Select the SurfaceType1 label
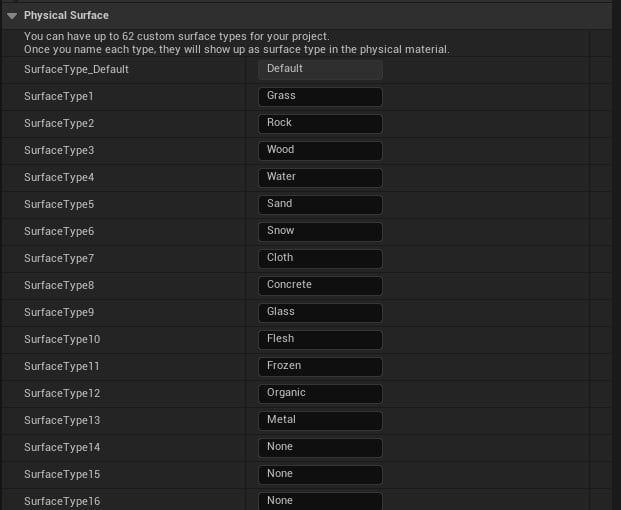 click(x=59, y=97)
